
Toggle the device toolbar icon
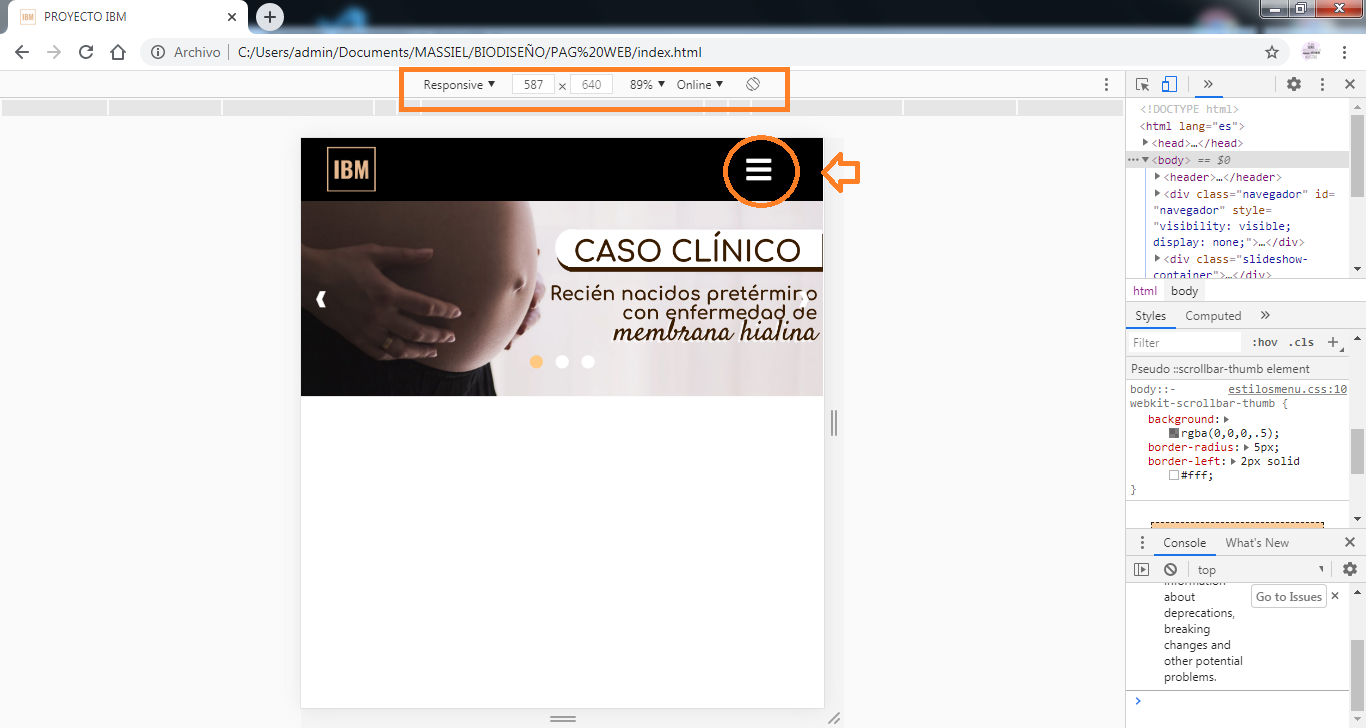[x=1168, y=85]
